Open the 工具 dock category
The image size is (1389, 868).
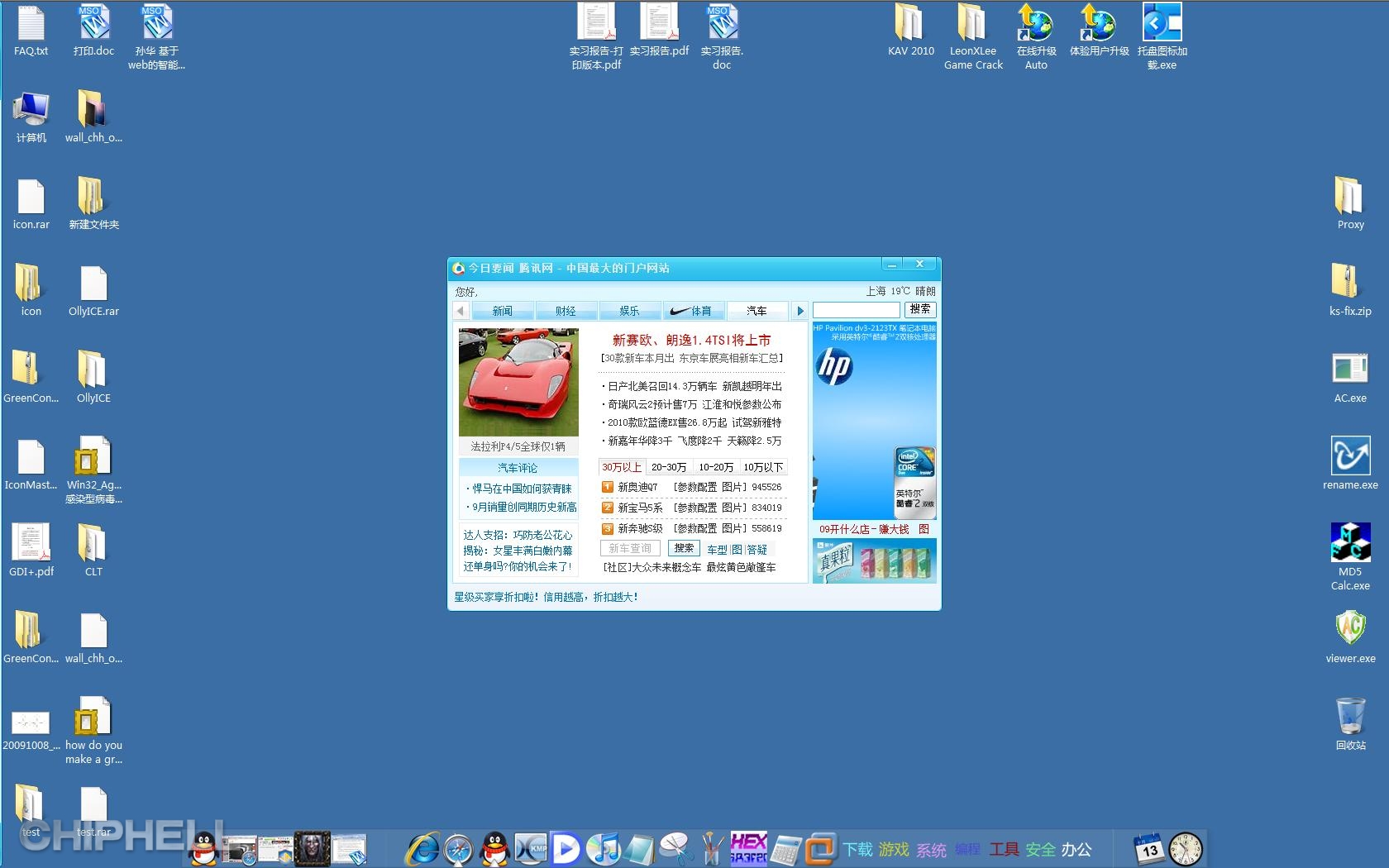tap(1004, 850)
